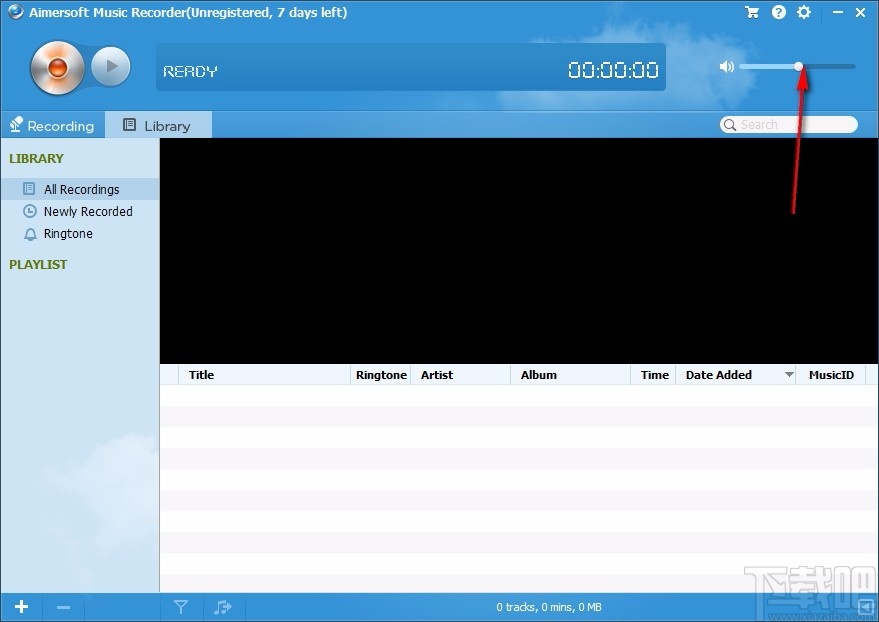This screenshot has height=622, width=879.
Task: Remove item using minus button
Action: point(63,607)
